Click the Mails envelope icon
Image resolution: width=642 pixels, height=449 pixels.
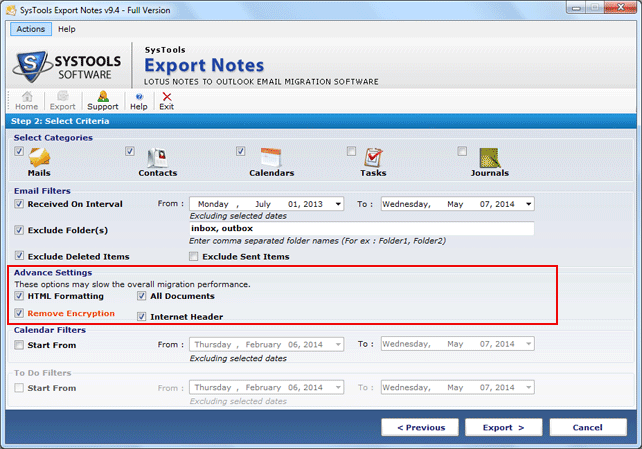[x=39, y=157]
